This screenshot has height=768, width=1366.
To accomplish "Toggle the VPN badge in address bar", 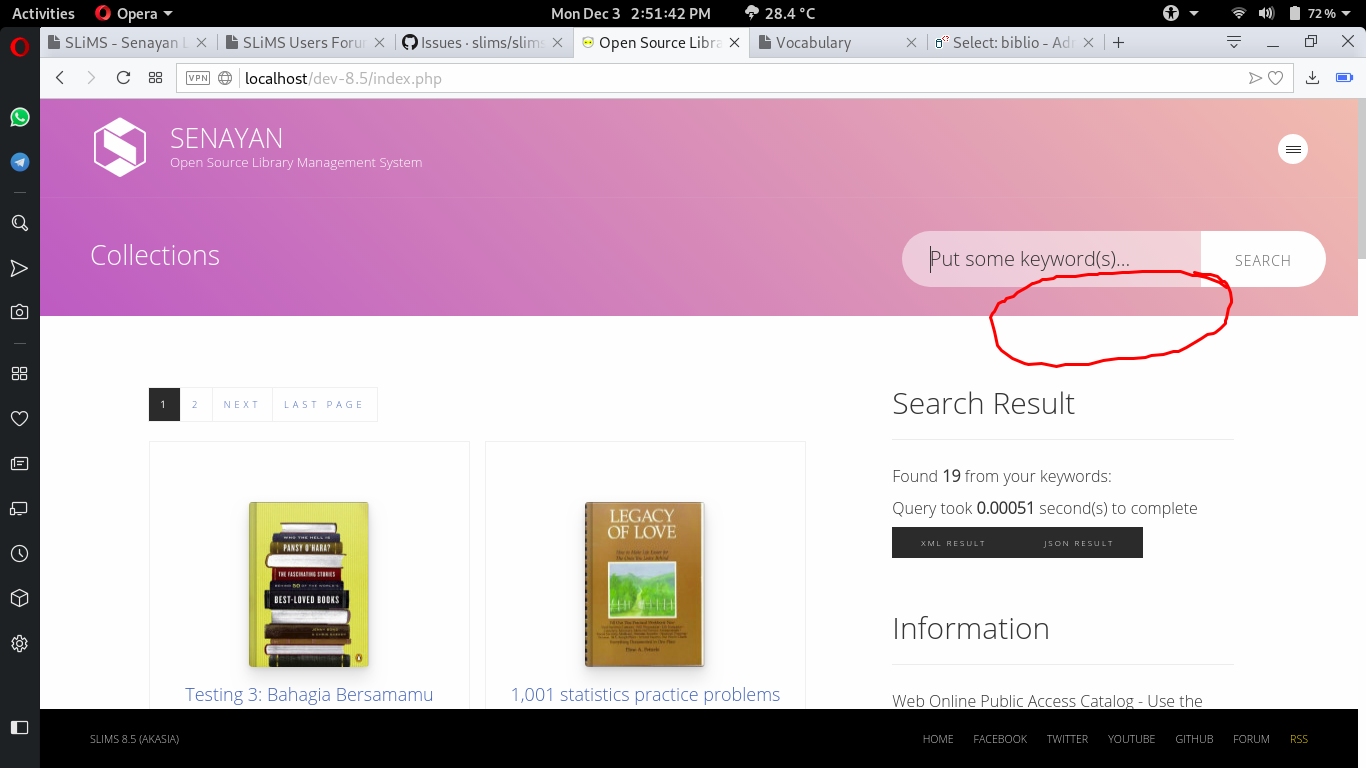I will coord(198,78).
